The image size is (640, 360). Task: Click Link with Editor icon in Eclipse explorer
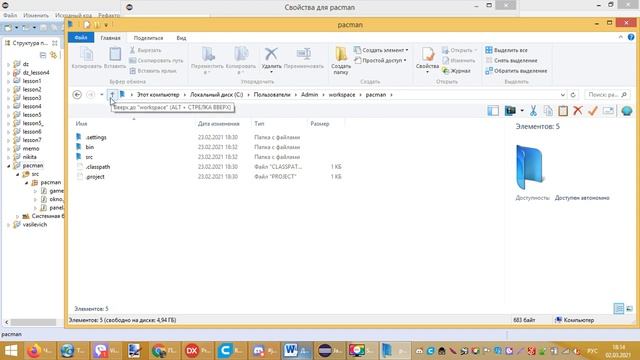(53, 55)
